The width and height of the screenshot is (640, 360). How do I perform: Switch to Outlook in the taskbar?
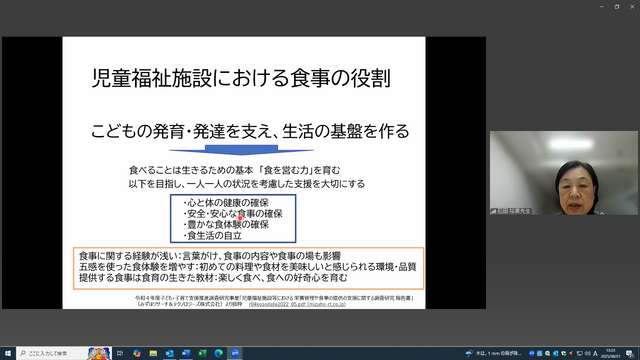click(x=169, y=353)
